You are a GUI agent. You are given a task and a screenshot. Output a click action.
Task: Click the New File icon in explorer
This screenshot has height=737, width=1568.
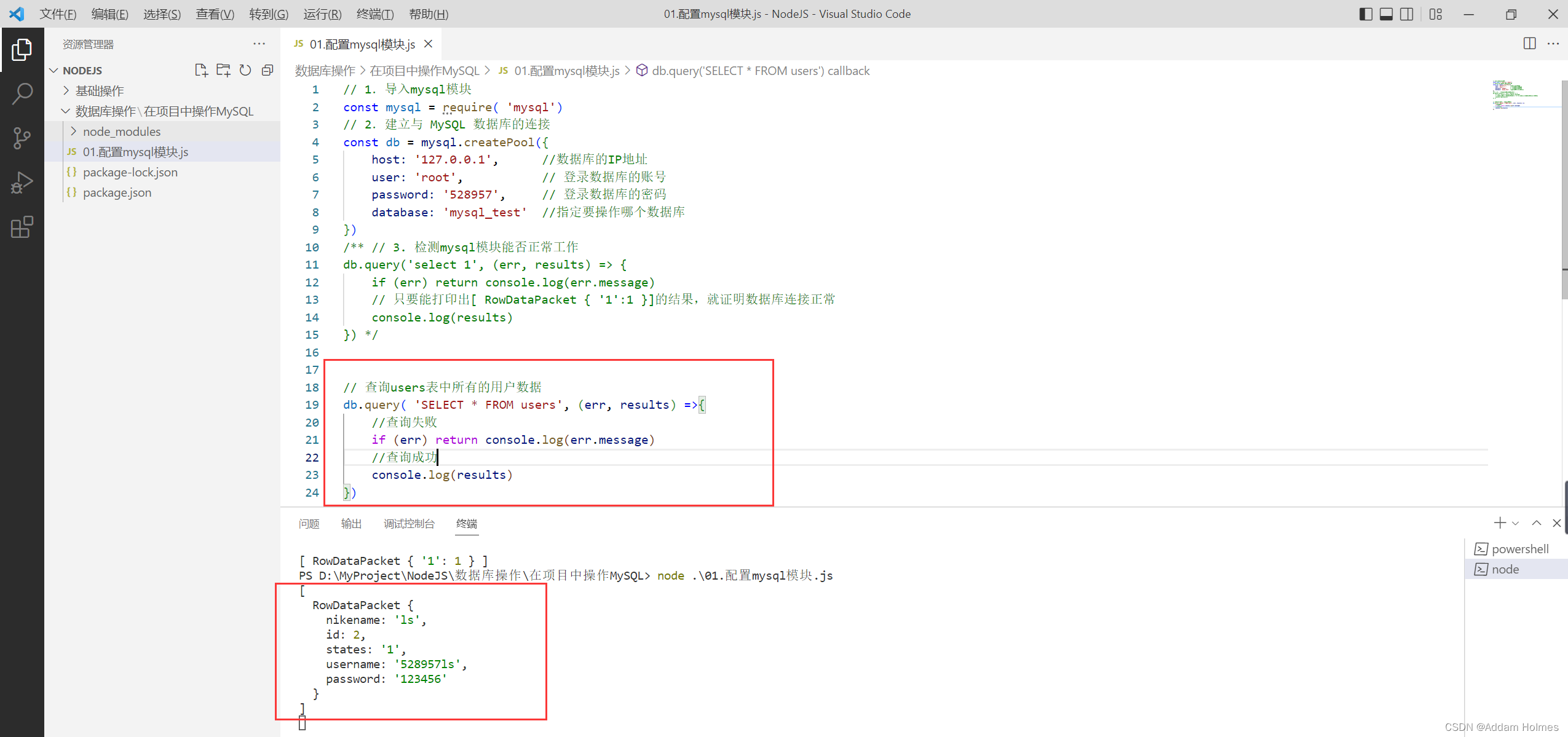[x=201, y=70]
